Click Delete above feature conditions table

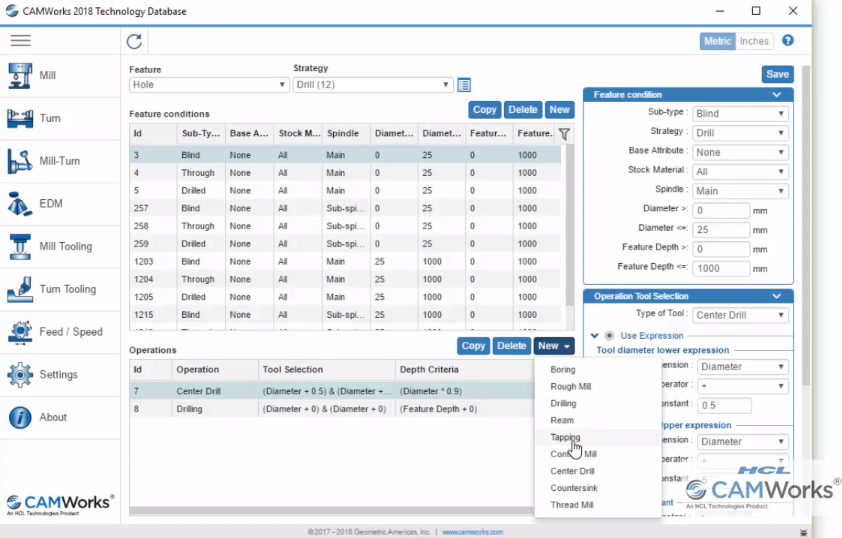[522, 110]
